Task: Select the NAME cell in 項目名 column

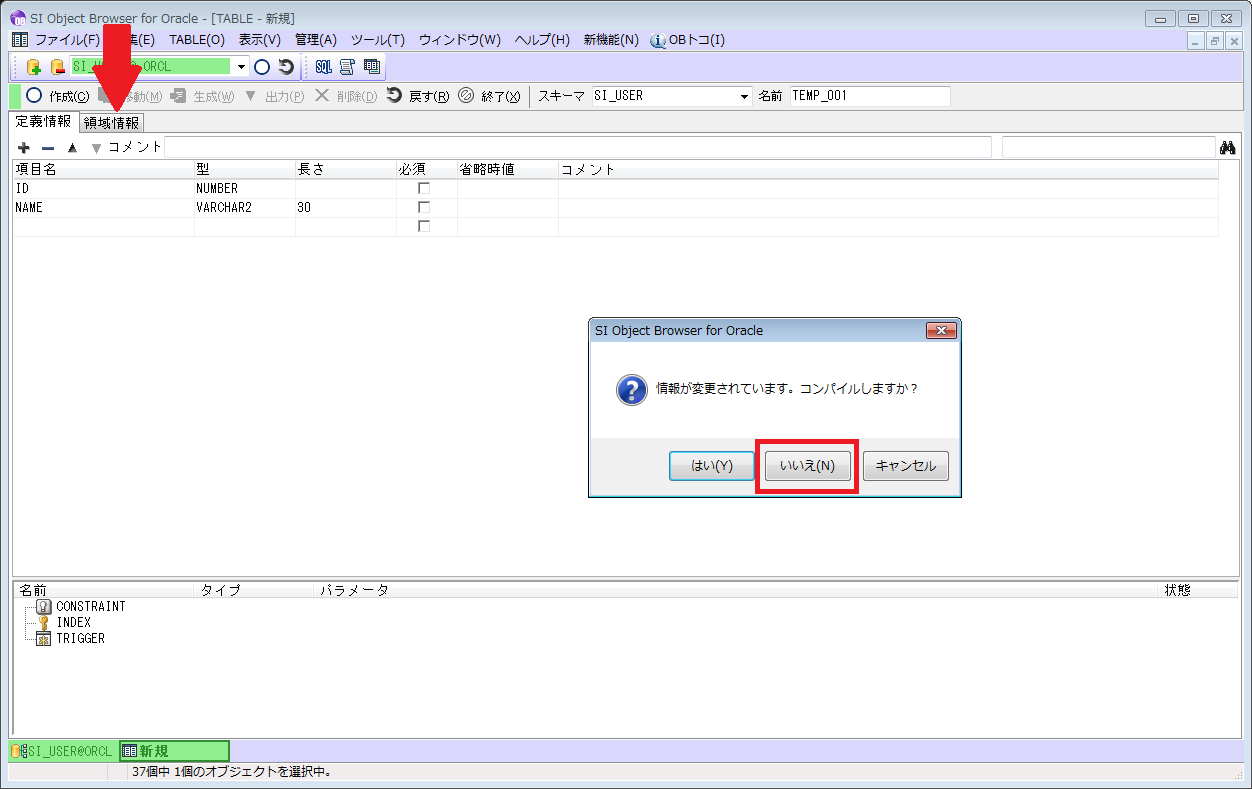Action: [103, 207]
